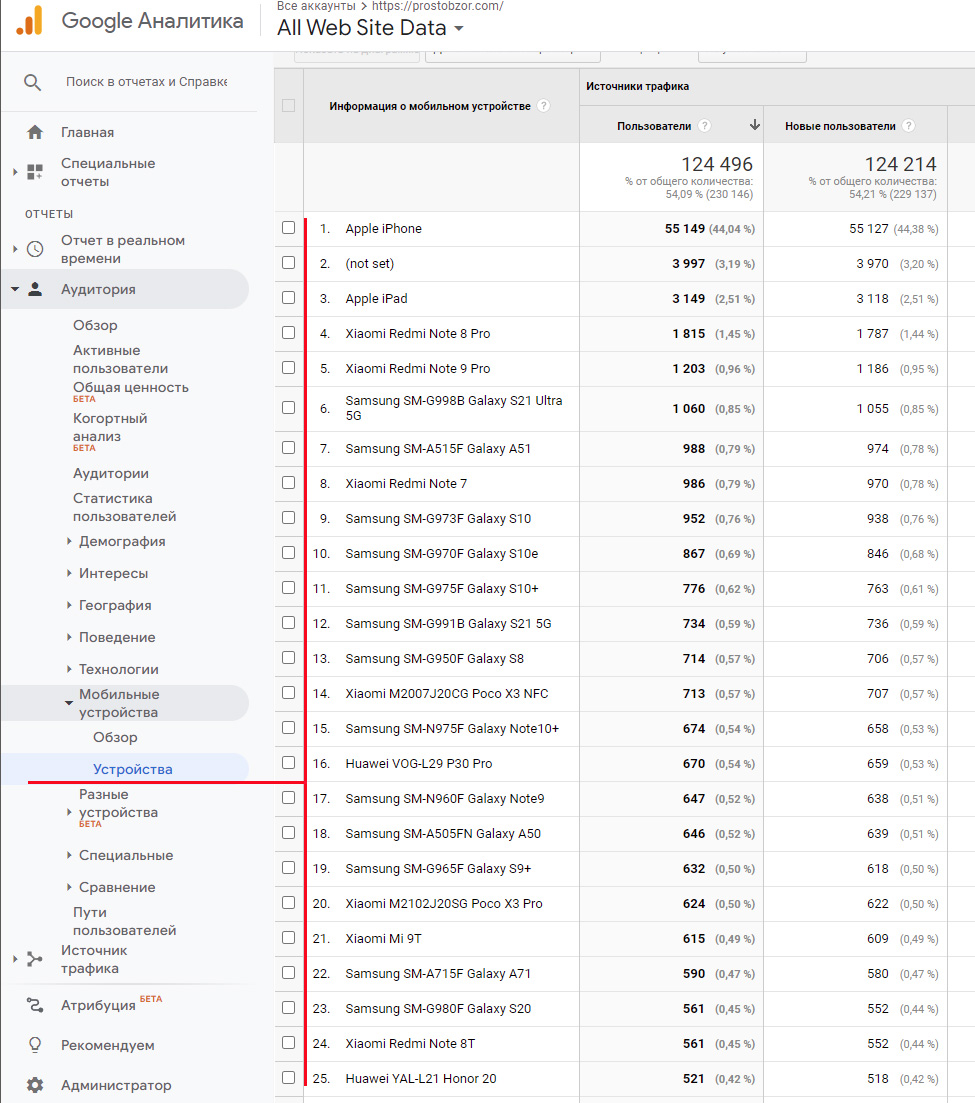Open the All Web Site Data dropdown
The height and width of the screenshot is (1103, 975).
370,28
